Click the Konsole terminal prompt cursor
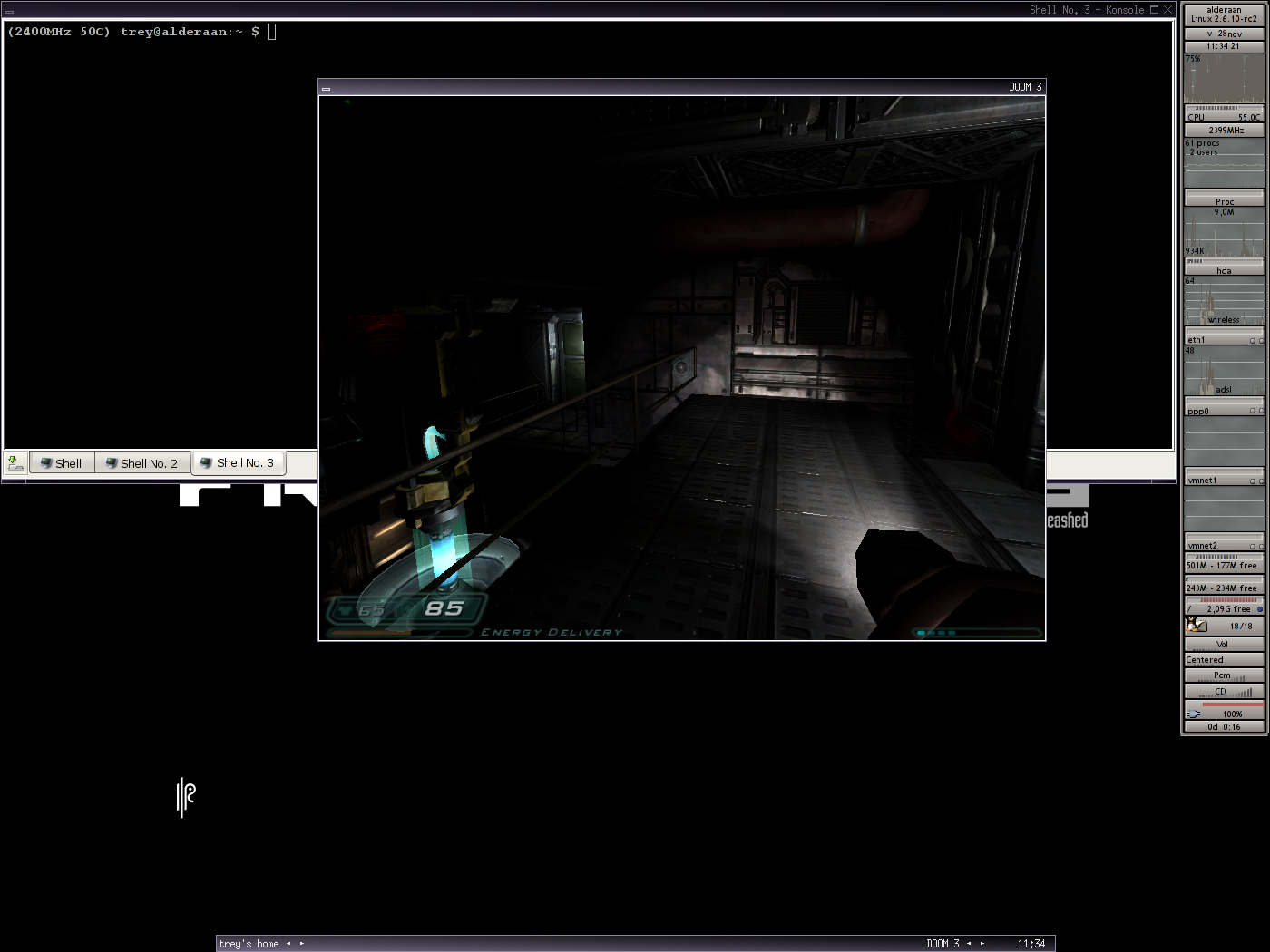 coord(271,32)
